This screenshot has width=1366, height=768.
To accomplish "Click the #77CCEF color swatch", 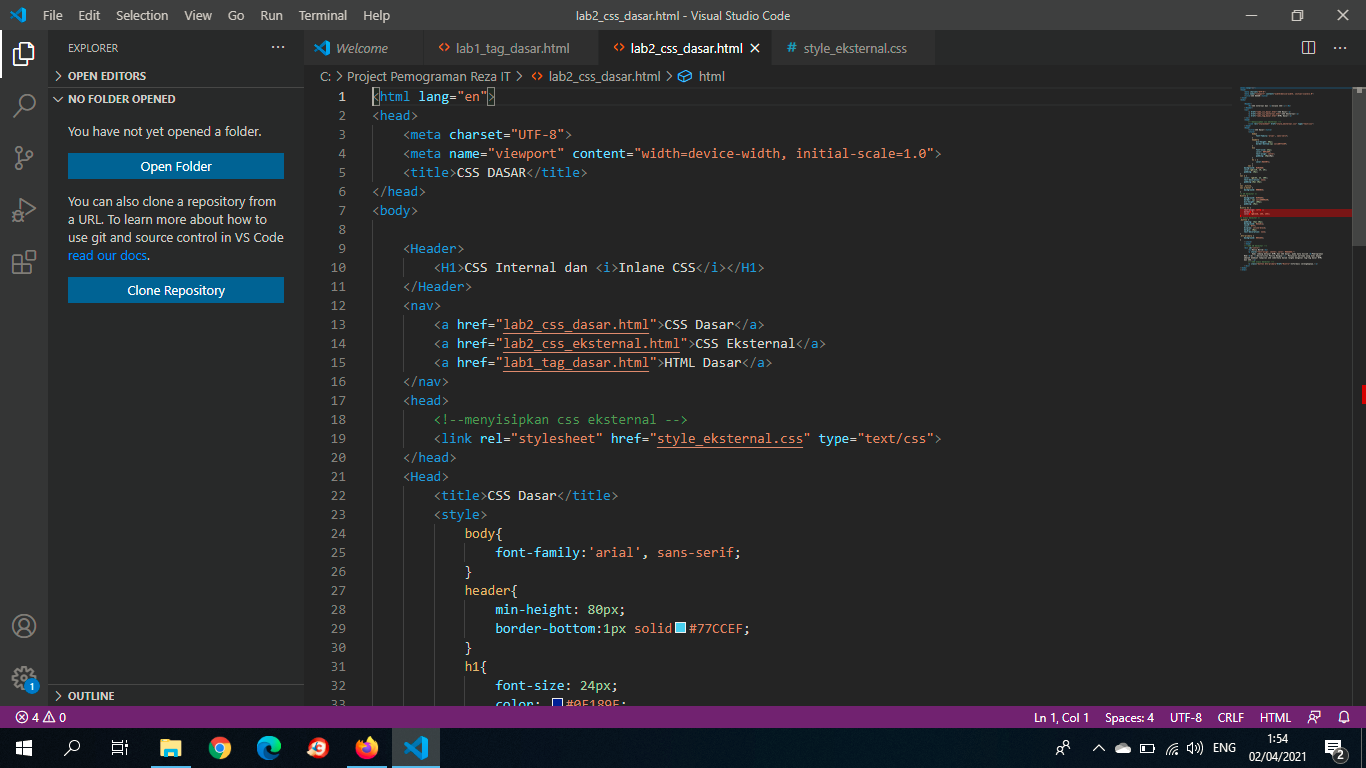I will pos(681,629).
